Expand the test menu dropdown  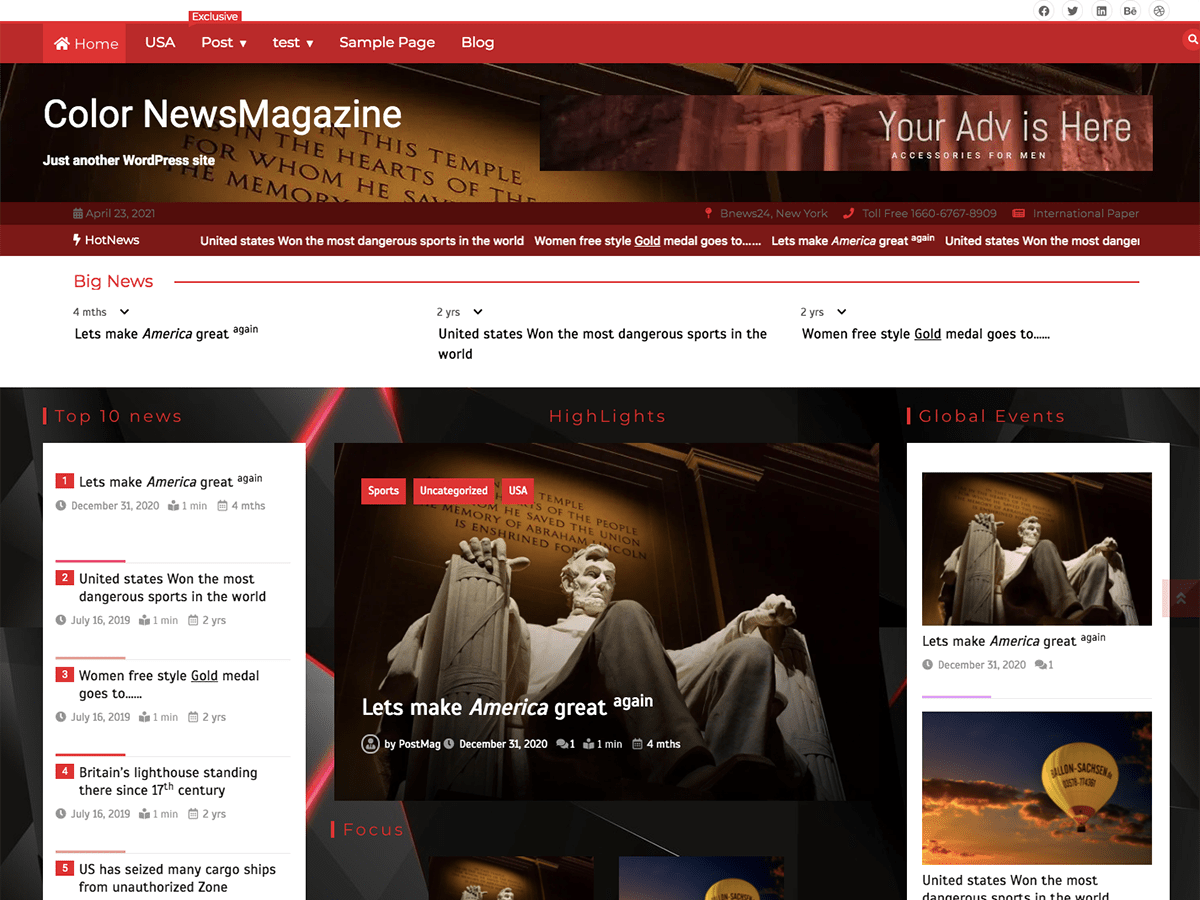[x=293, y=43]
